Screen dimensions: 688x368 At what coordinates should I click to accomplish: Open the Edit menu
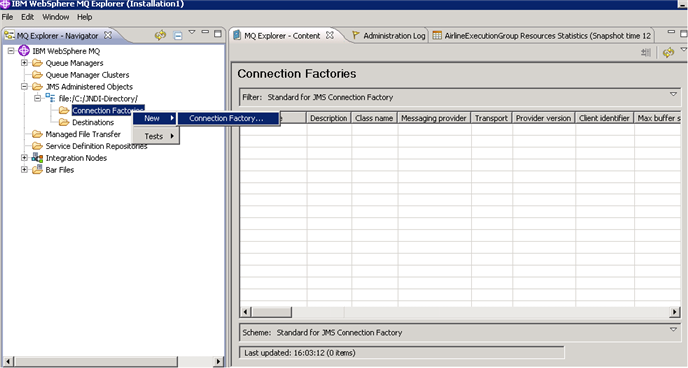tap(27, 17)
